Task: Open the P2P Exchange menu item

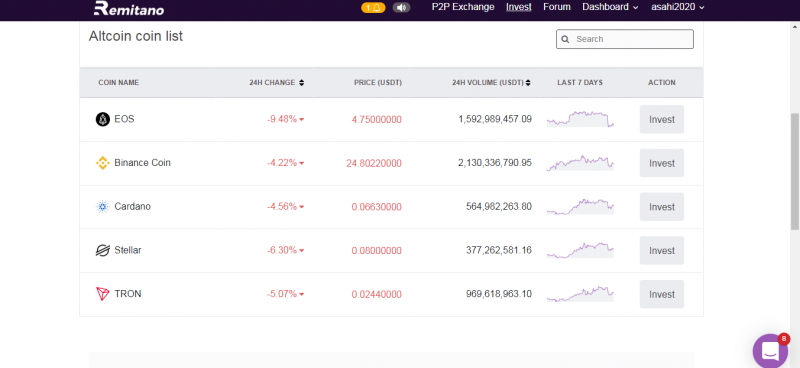Action: click(x=463, y=7)
